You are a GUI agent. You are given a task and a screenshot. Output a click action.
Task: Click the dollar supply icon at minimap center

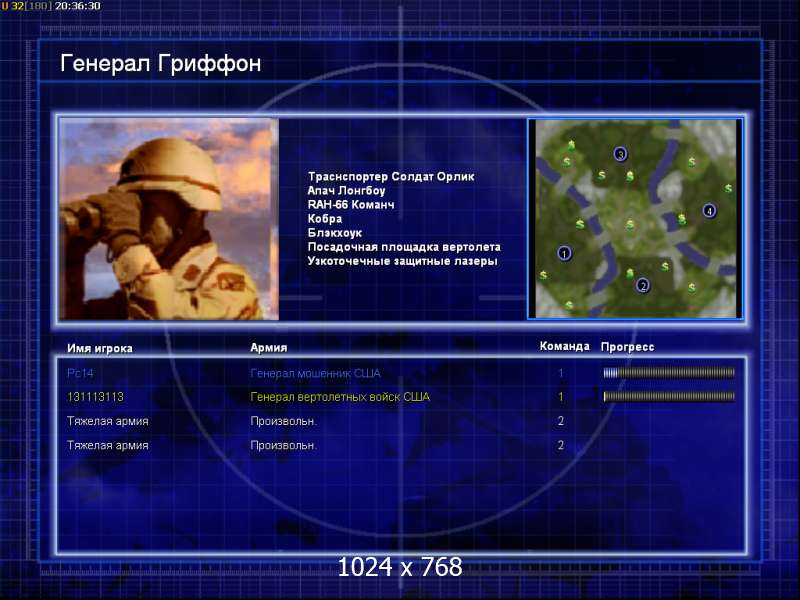pyautogui.click(x=630, y=224)
